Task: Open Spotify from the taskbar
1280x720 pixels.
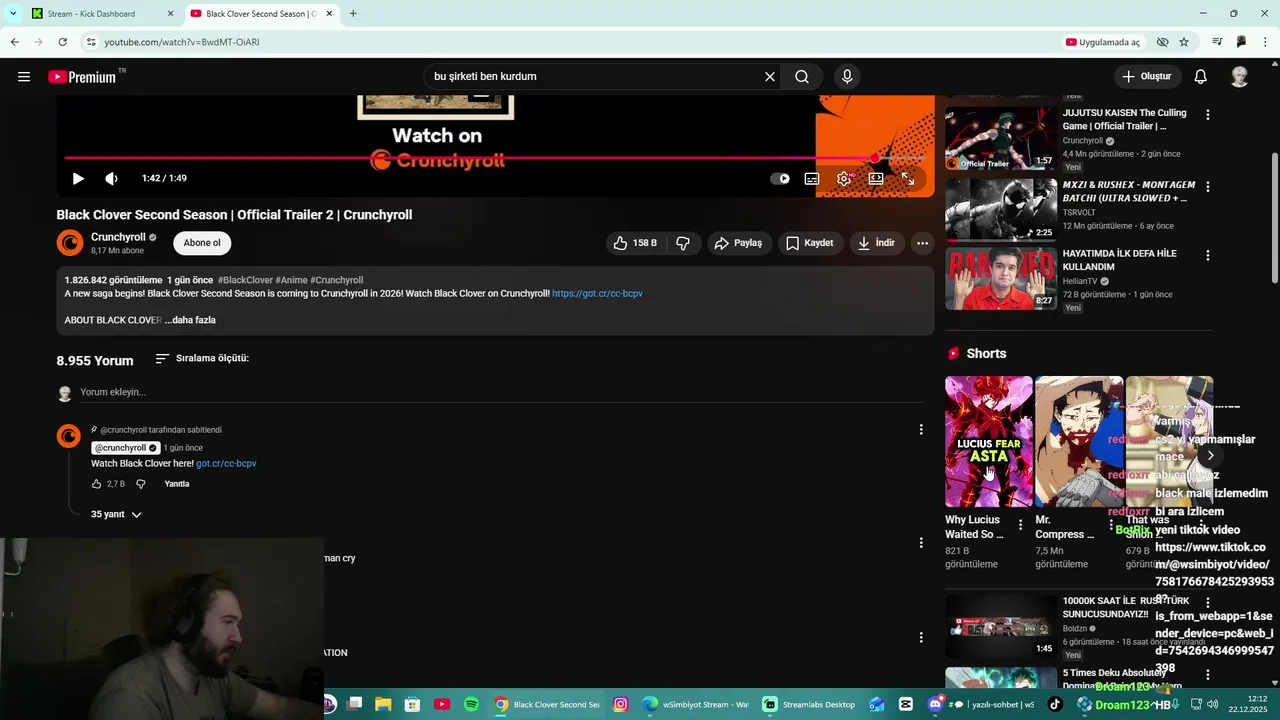Action: 471,704
